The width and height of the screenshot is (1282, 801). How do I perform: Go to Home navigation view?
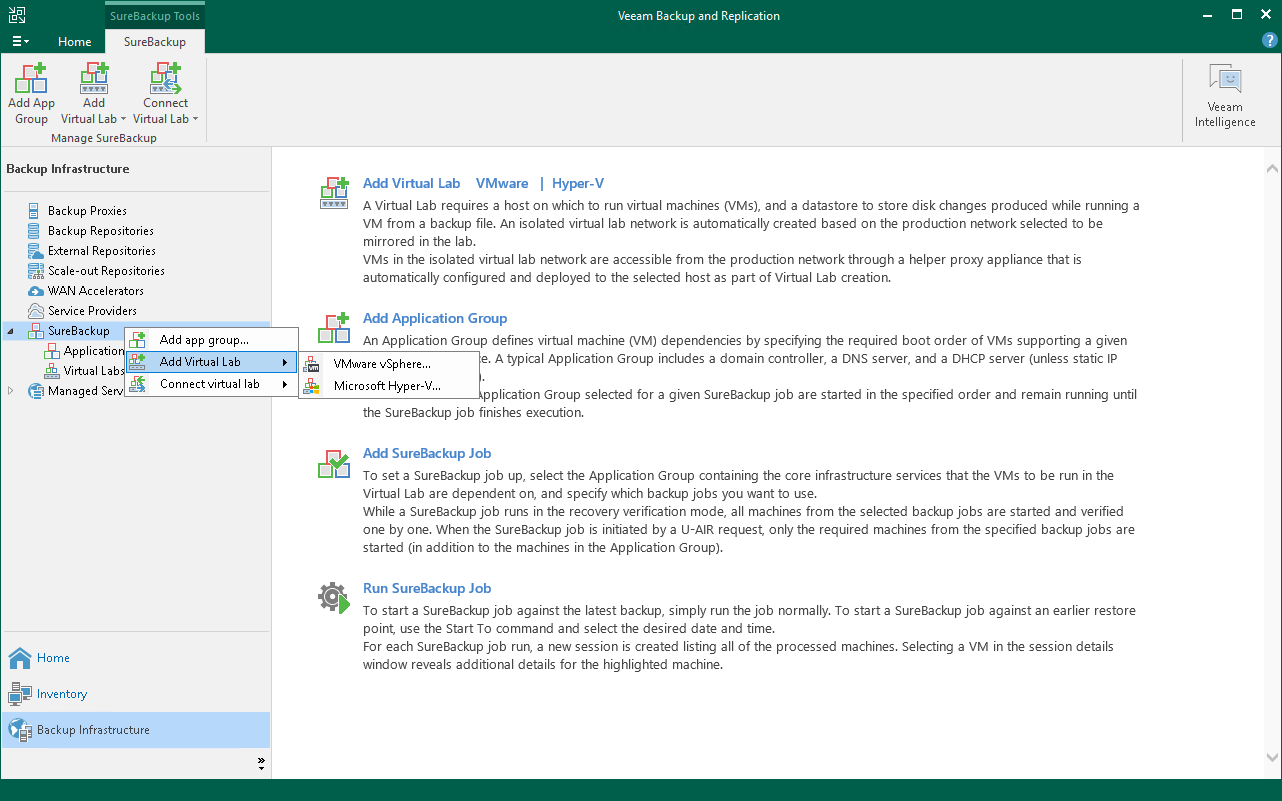point(135,658)
